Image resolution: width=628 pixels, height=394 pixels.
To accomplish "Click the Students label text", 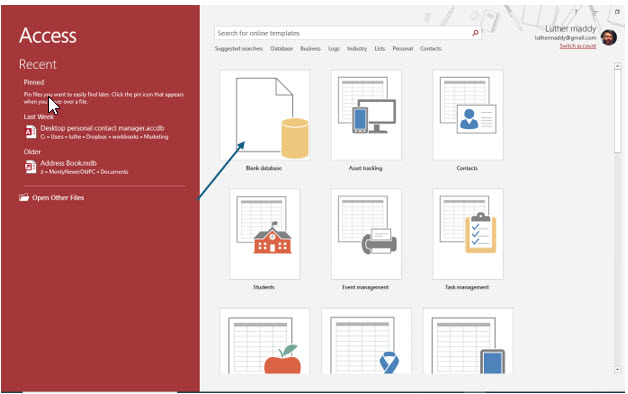I will point(264,287).
